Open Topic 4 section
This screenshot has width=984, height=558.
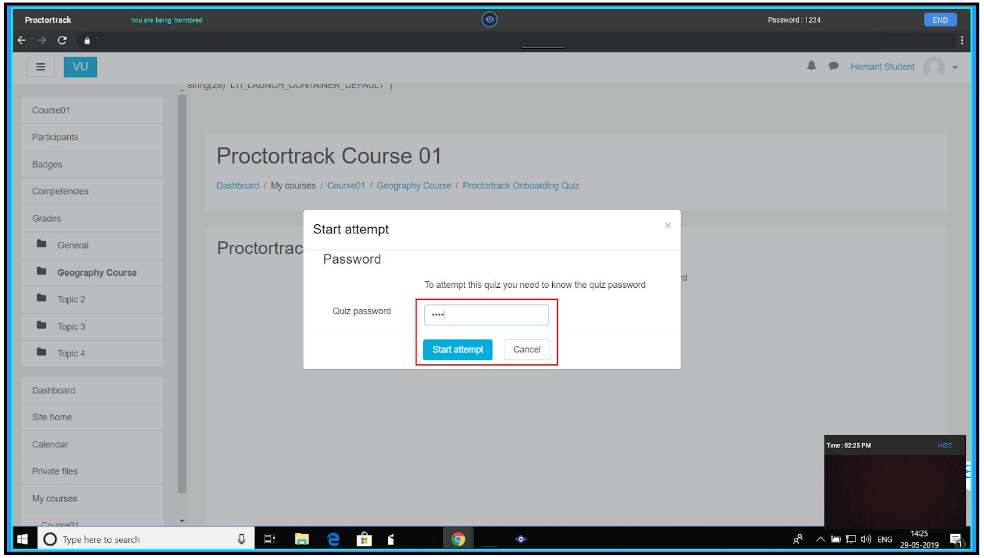click(92, 353)
